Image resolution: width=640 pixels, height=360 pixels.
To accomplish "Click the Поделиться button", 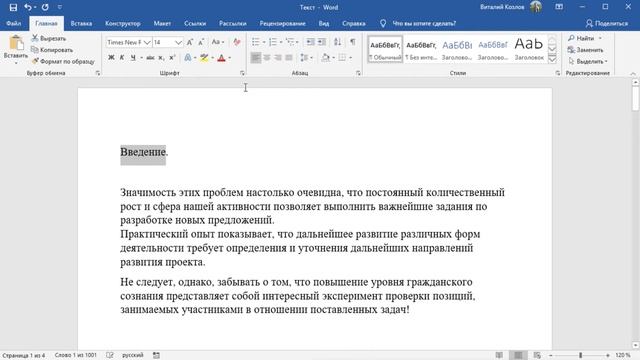I will pyautogui.click(x=607, y=23).
